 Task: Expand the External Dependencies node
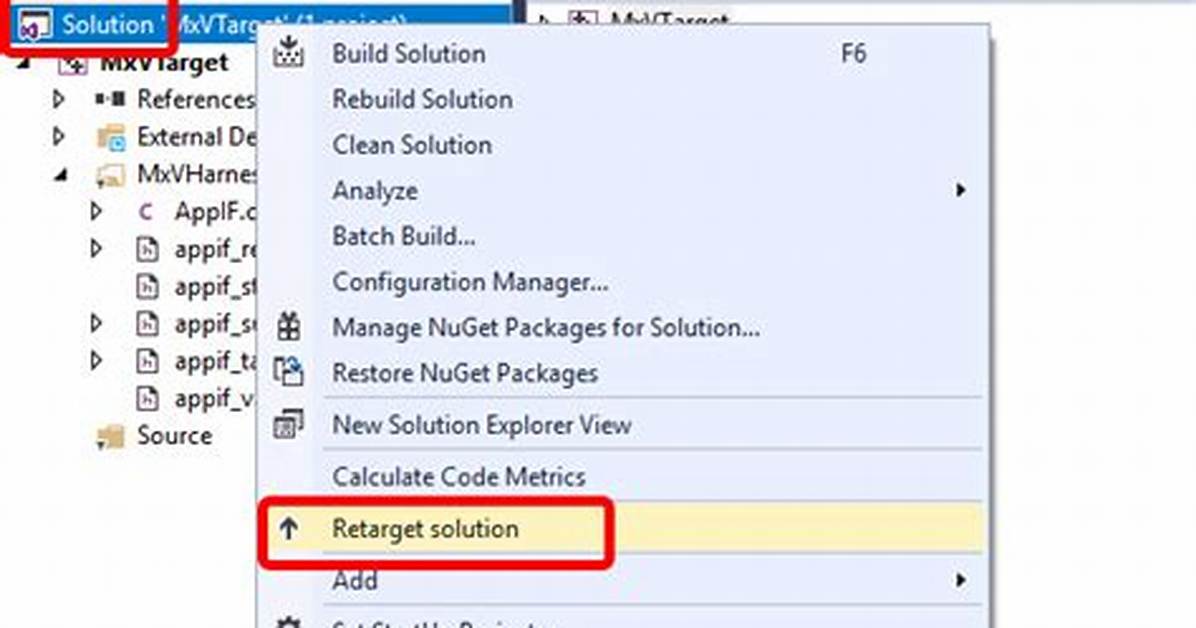tap(59, 137)
